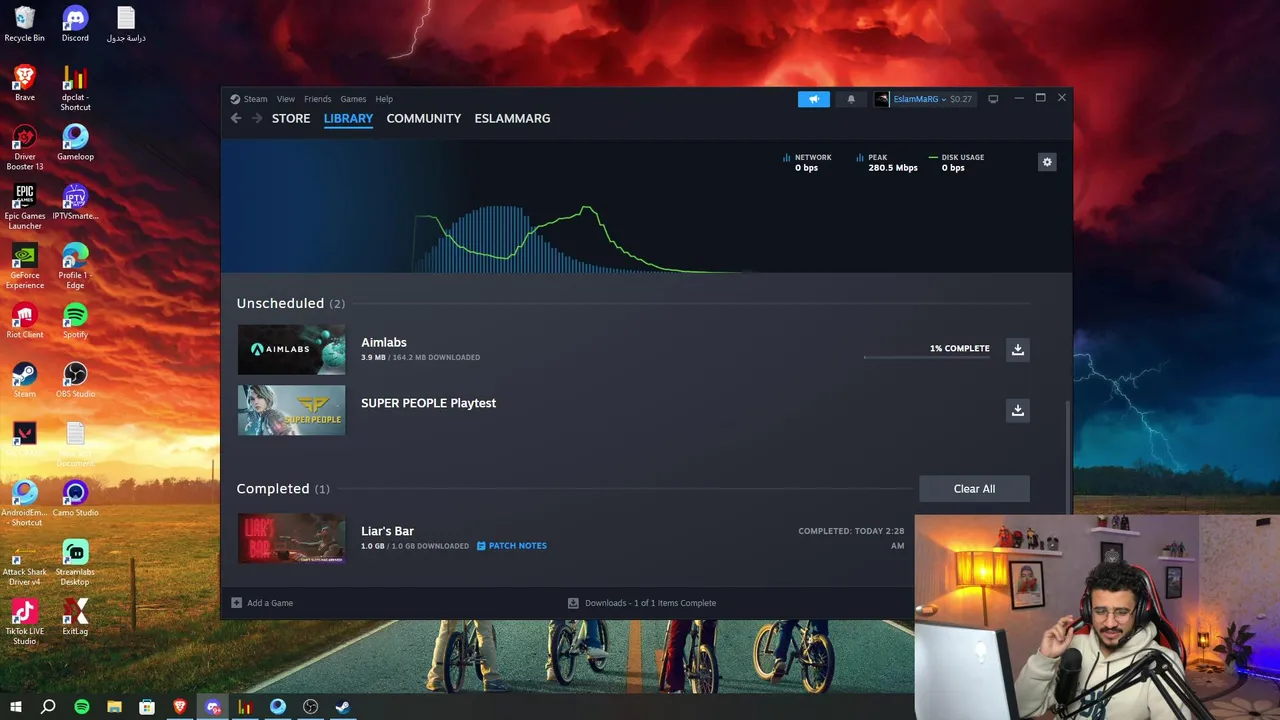Select the Streamlabs Desktop icon

click(75, 564)
